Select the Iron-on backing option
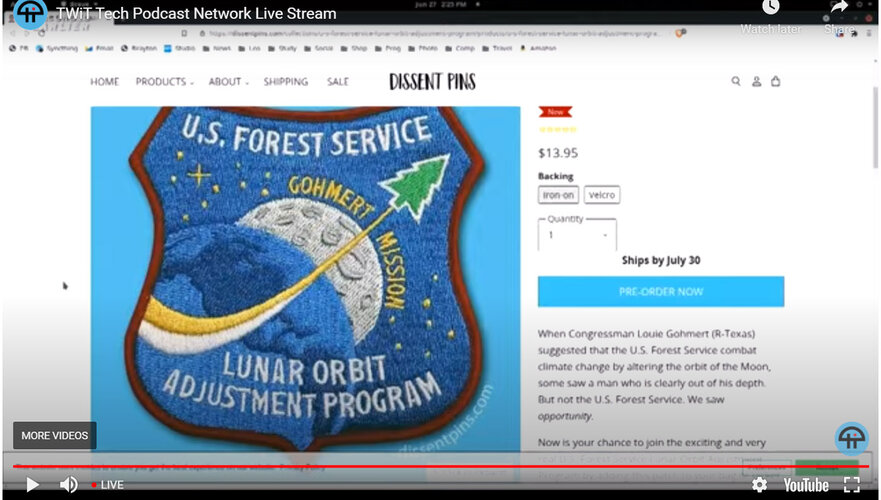Image resolution: width=881 pixels, height=500 pixels. pyautogui.click(x=558, y=195)
